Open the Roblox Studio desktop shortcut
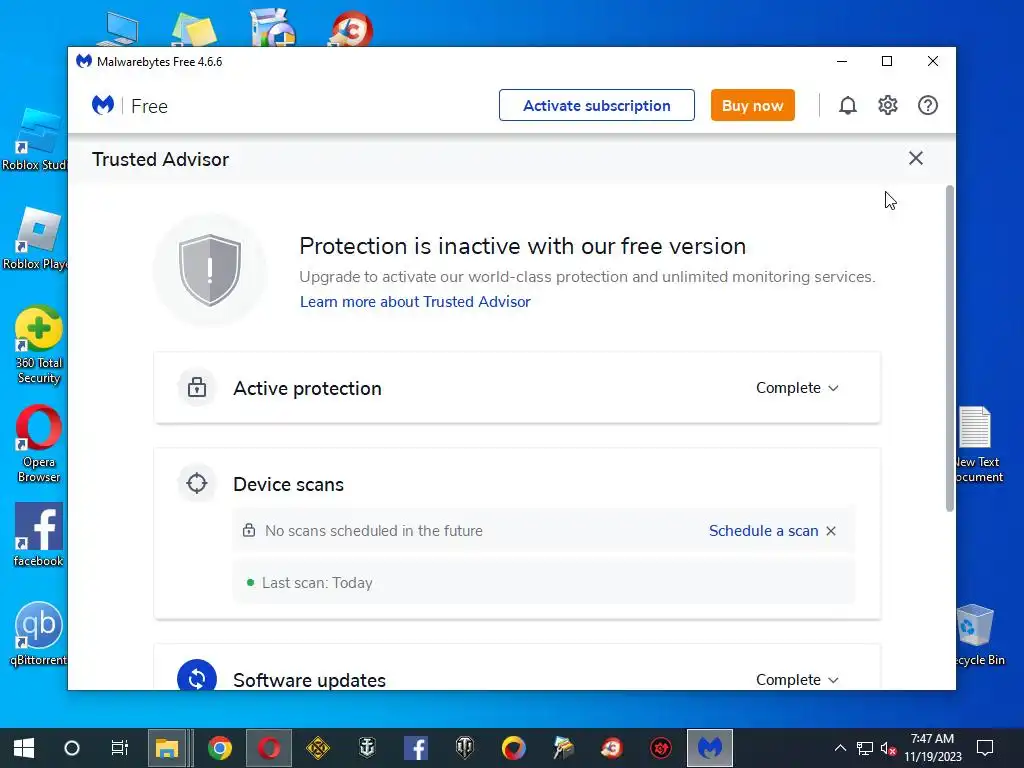Viewport: 1024px width, 768px height. (x=36, y=140)
